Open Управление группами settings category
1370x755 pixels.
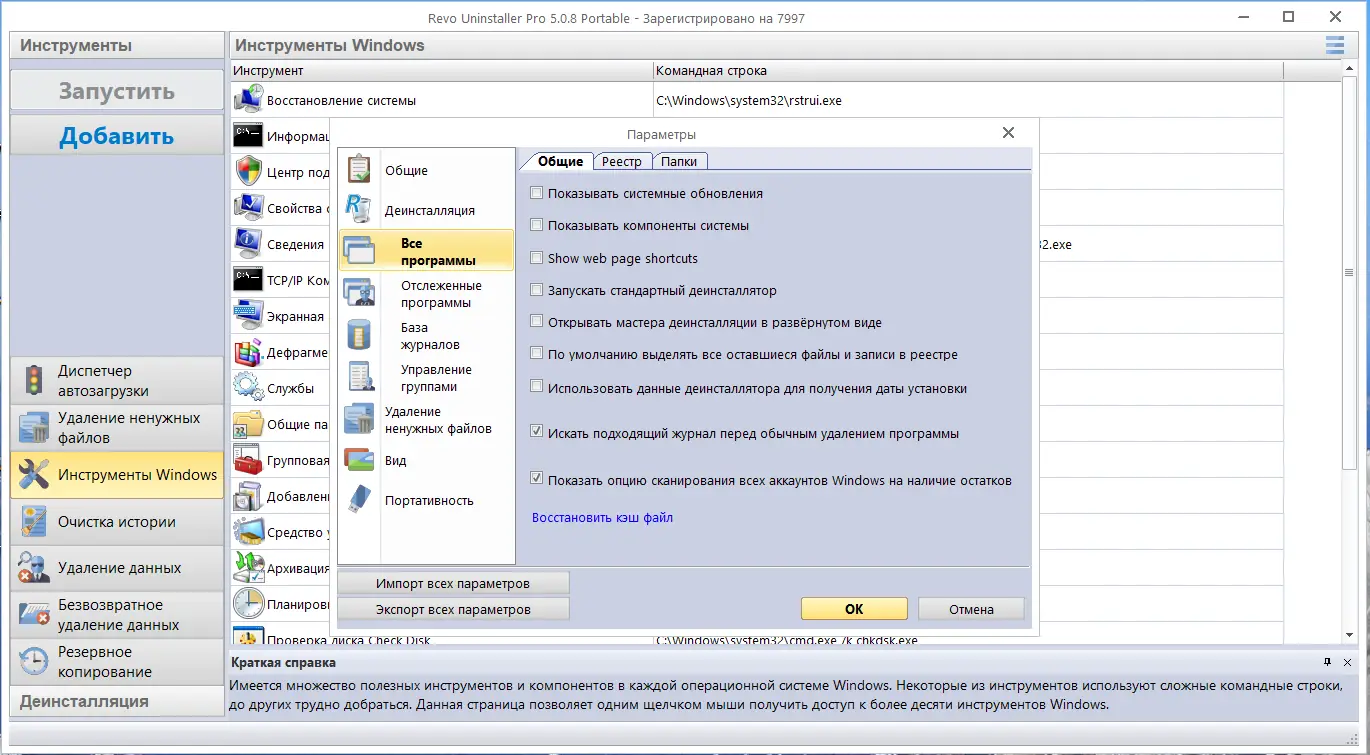click(x=426, y=378)
